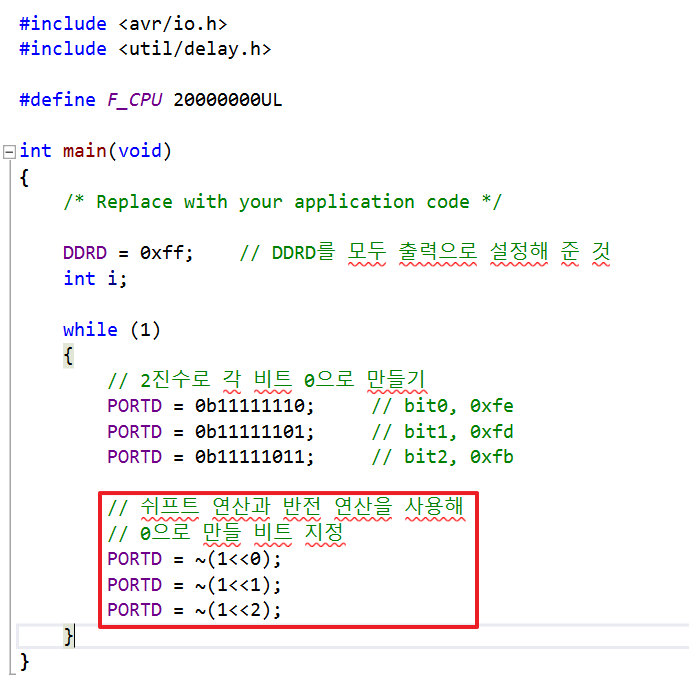Click the highlighted opening brace of while

point(68,356)
